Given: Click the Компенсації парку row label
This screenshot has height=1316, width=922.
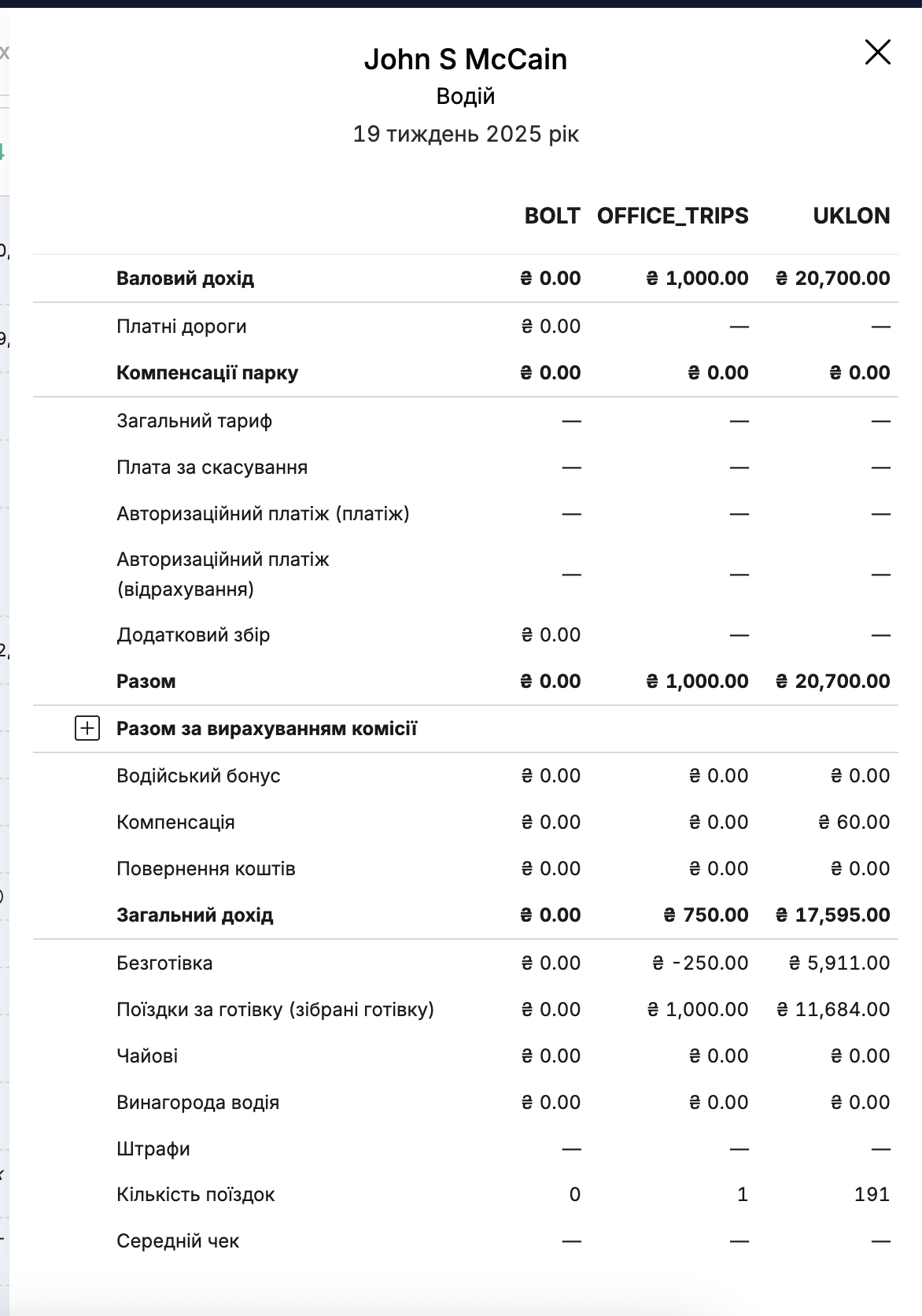Looking at the screenshot, I should coord(208,372).
